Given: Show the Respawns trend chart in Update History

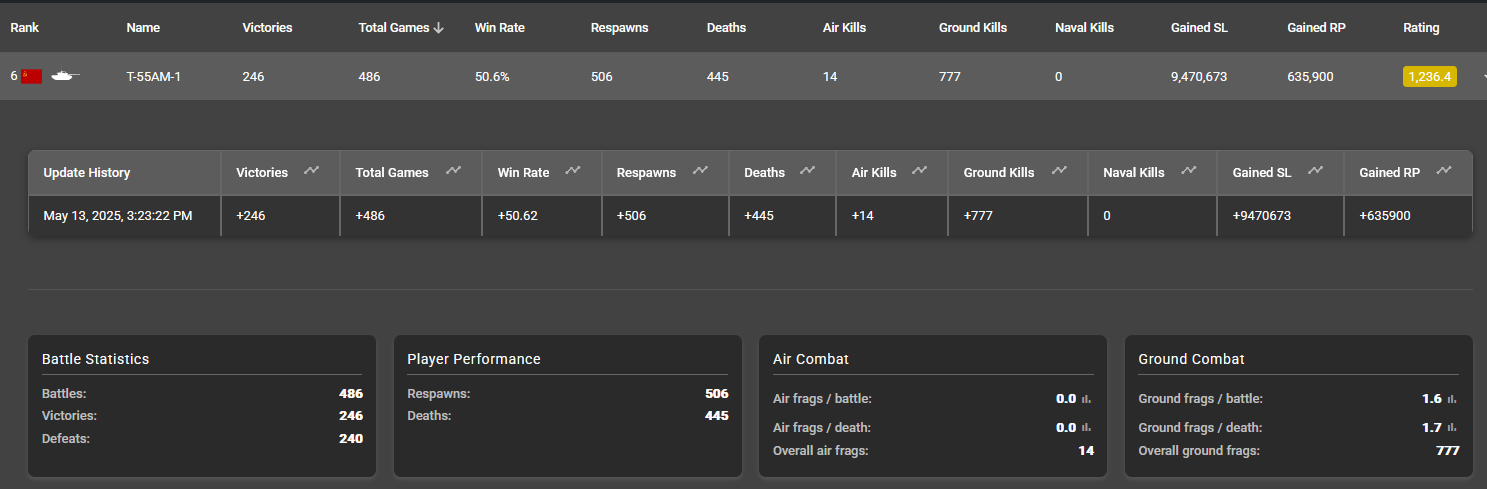Looking at the screenshot, I should click(700, 171).
